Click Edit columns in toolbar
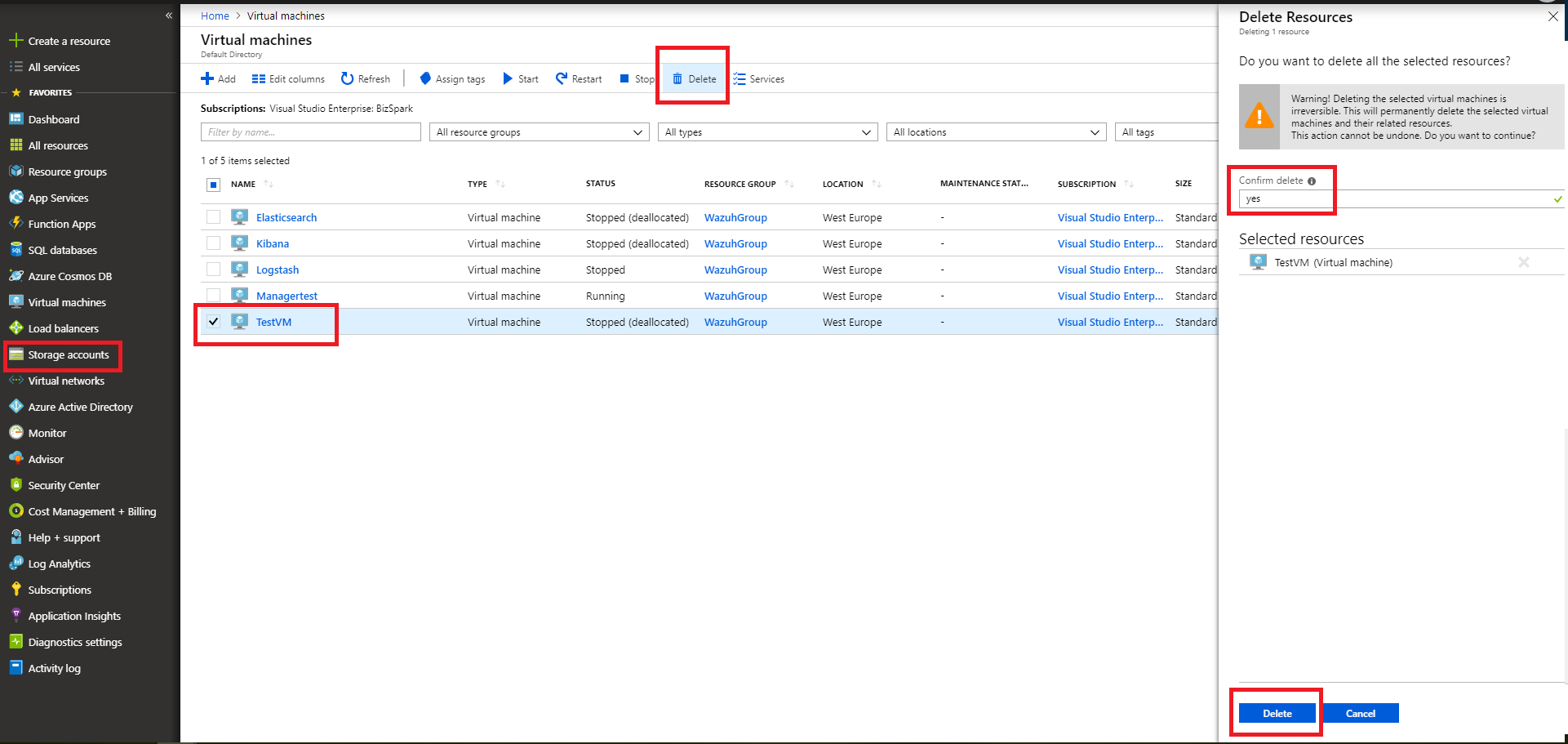This screenshot has height=744, width=1568. tap(288, 79)
